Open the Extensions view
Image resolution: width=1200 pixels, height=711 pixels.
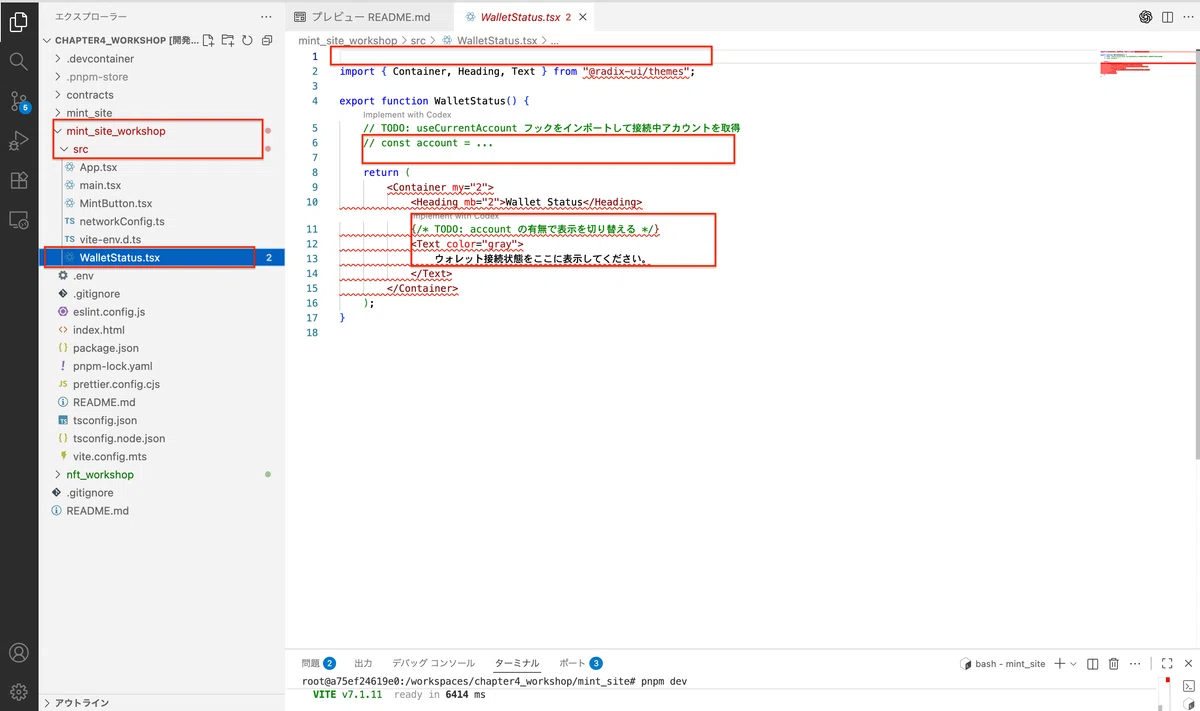18,180
